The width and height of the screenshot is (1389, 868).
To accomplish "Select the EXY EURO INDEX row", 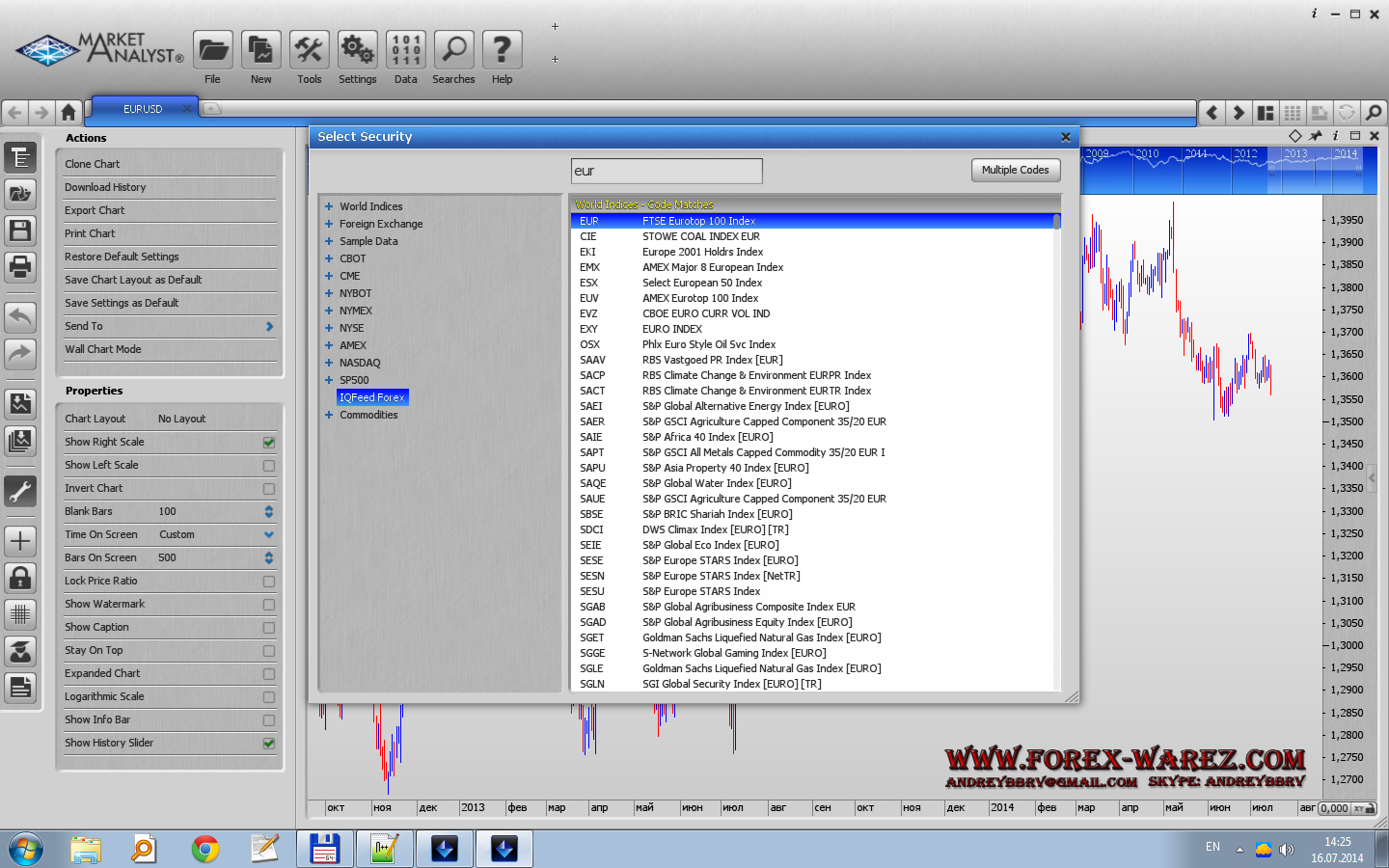I will (x=672, y=329).
